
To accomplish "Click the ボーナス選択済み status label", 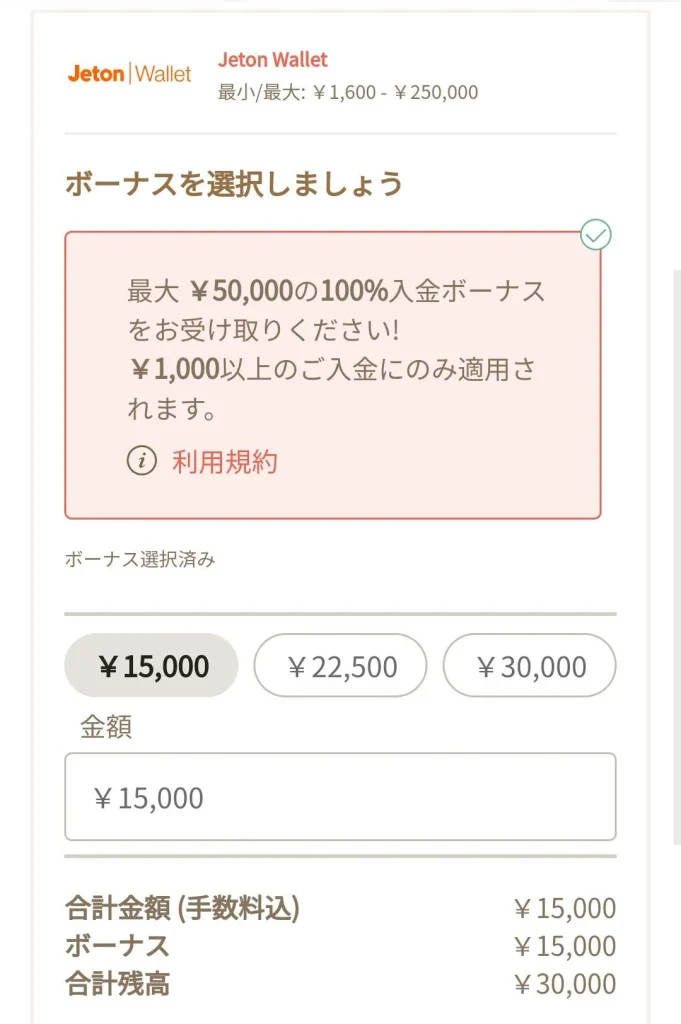I will (140, 560).
